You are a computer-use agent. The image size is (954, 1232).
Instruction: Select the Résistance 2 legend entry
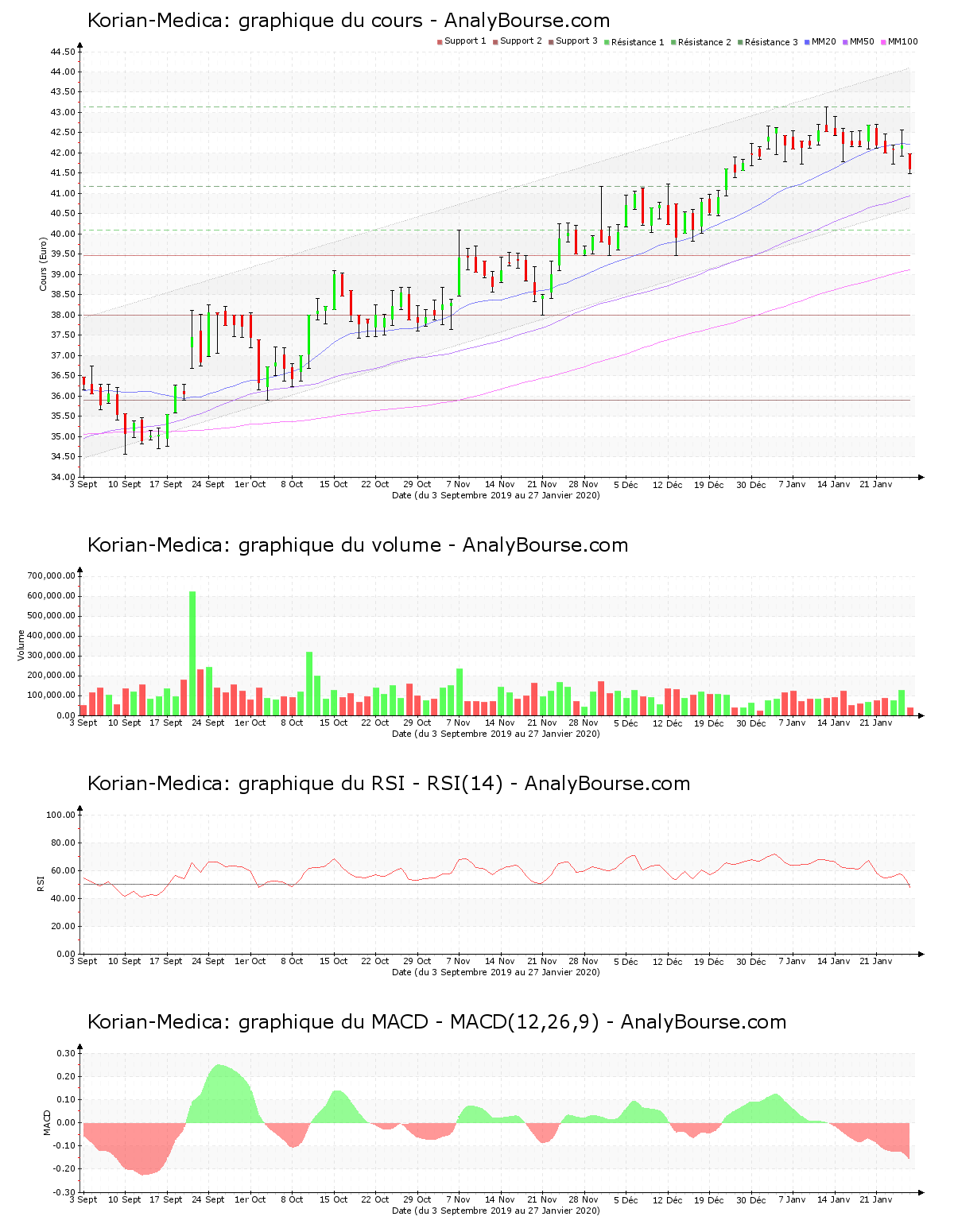701,41
